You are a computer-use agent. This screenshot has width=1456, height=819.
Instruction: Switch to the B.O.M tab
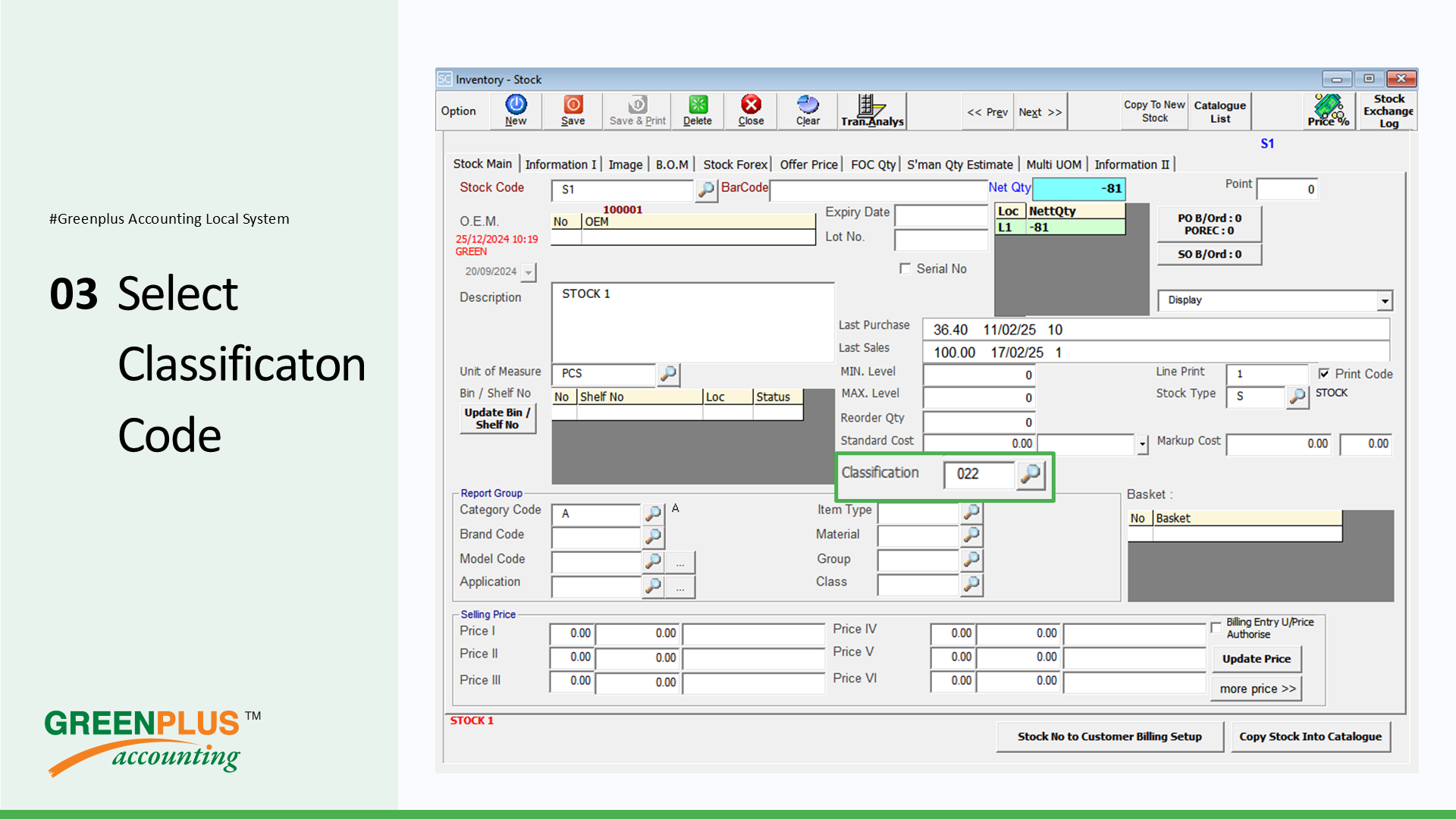pos(672,165)
